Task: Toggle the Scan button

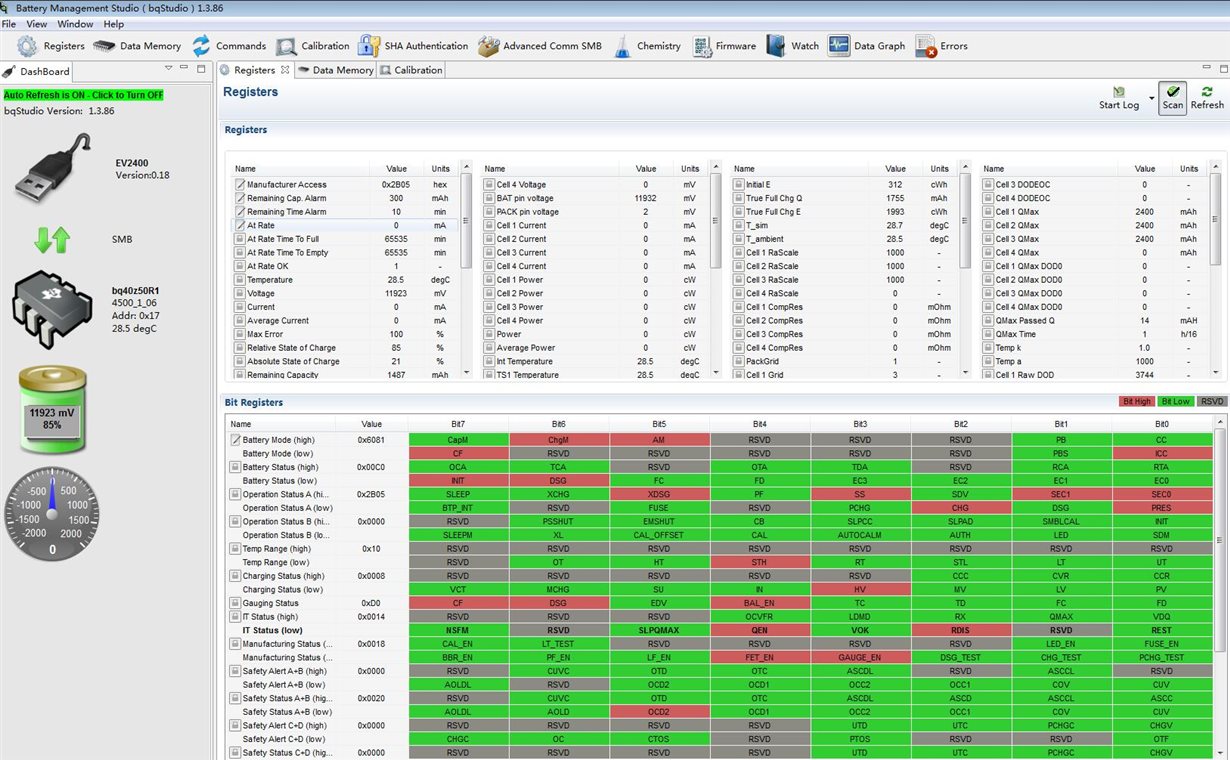Action: coord(1172,97)
